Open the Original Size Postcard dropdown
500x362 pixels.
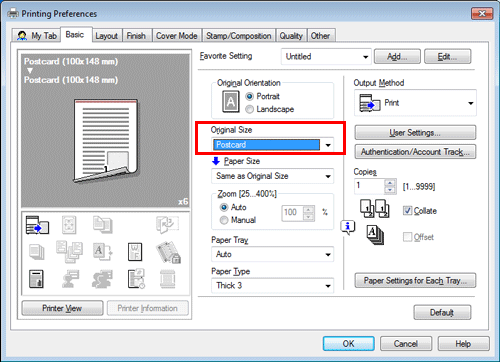point(273,145)
